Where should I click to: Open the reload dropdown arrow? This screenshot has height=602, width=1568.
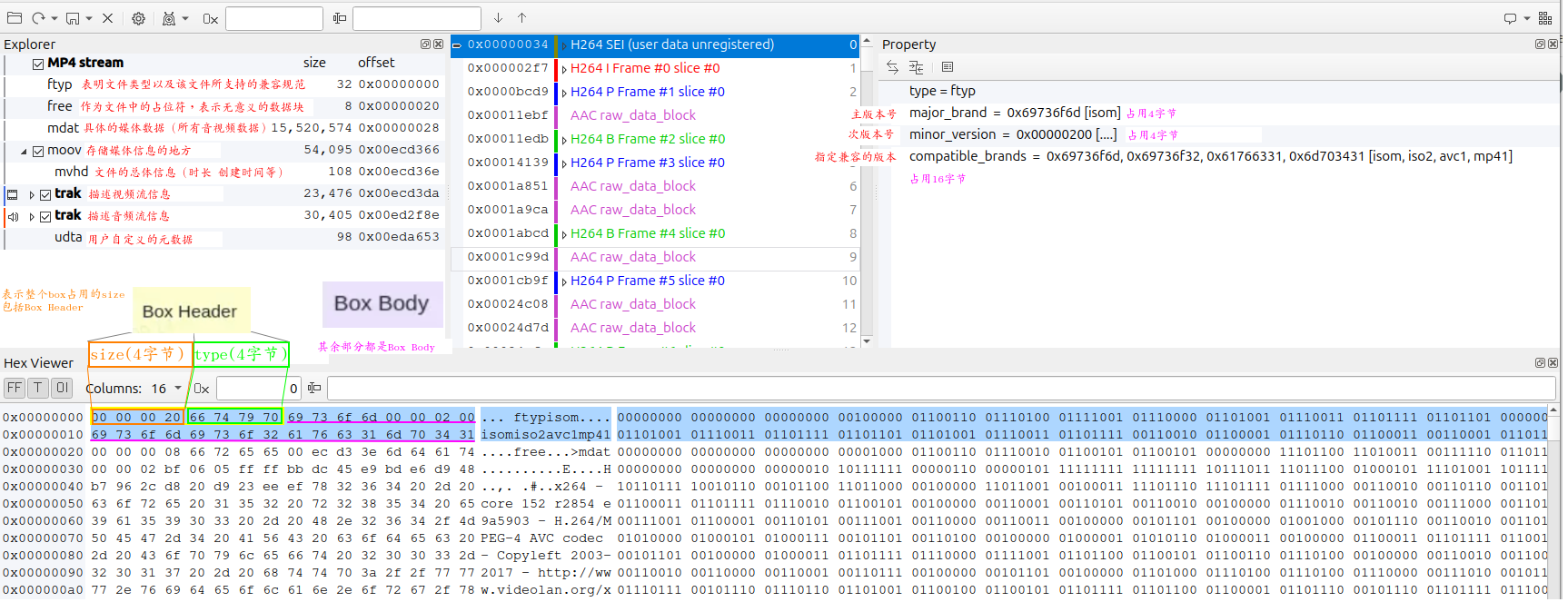click(x=55, y=18)
